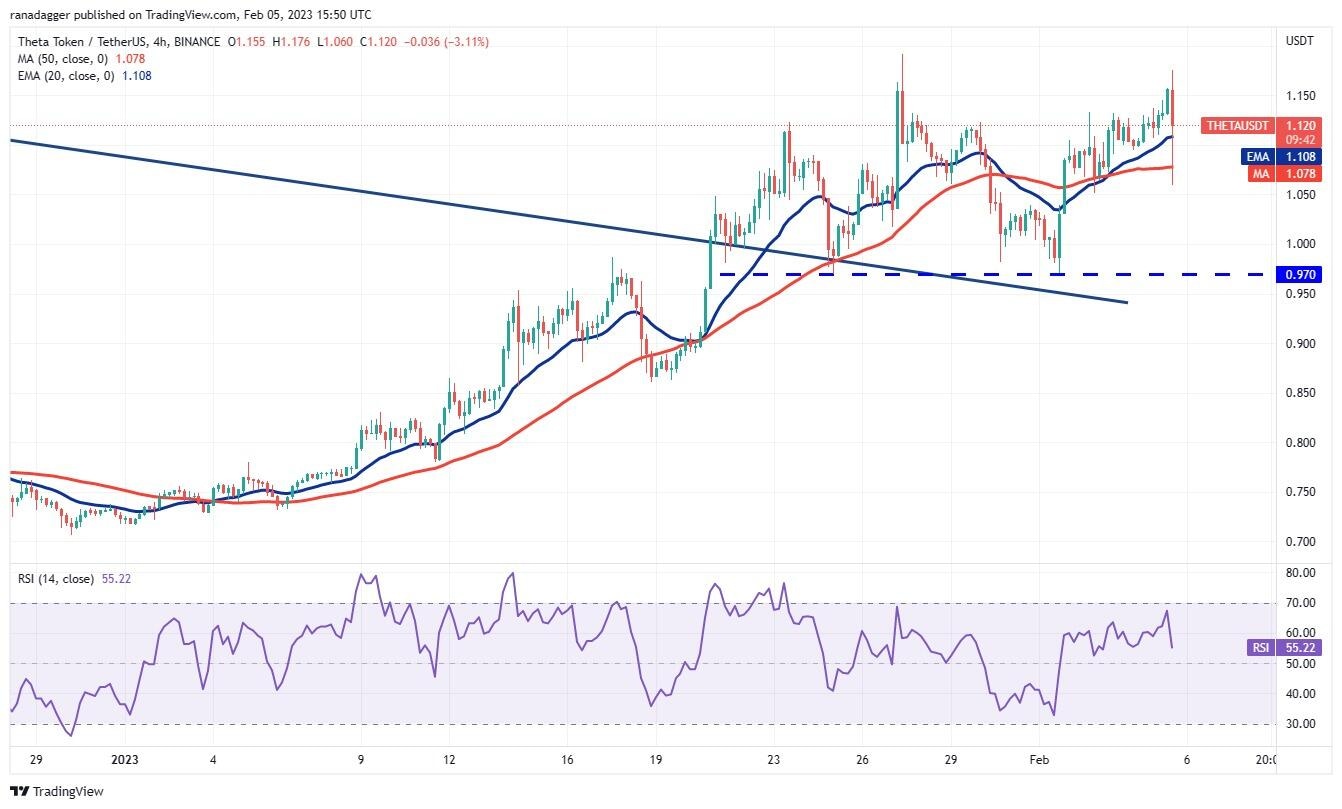
Task: Select the "MA (50, close, 0)" indicator legend
Action: point(63,58)
